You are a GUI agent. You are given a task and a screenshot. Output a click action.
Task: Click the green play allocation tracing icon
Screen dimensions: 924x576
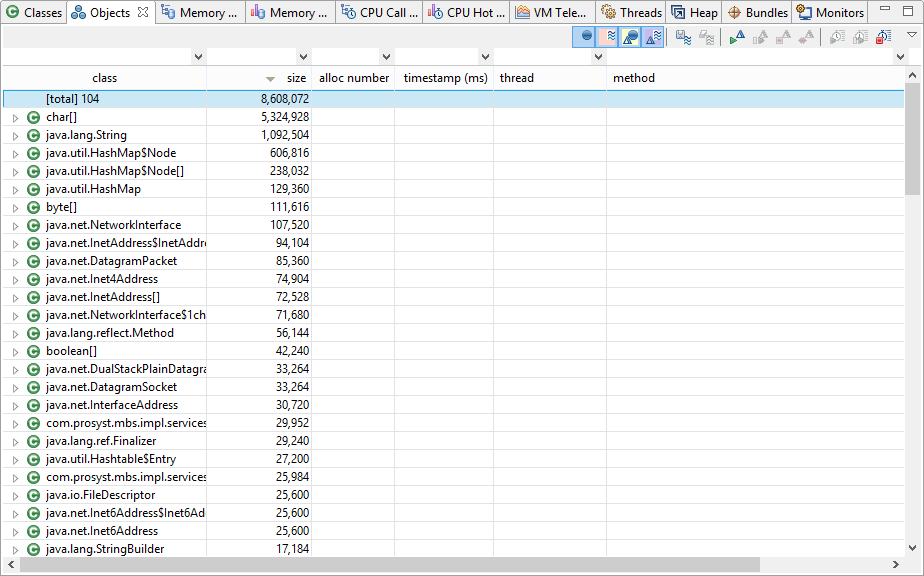(x=736, y=37)
